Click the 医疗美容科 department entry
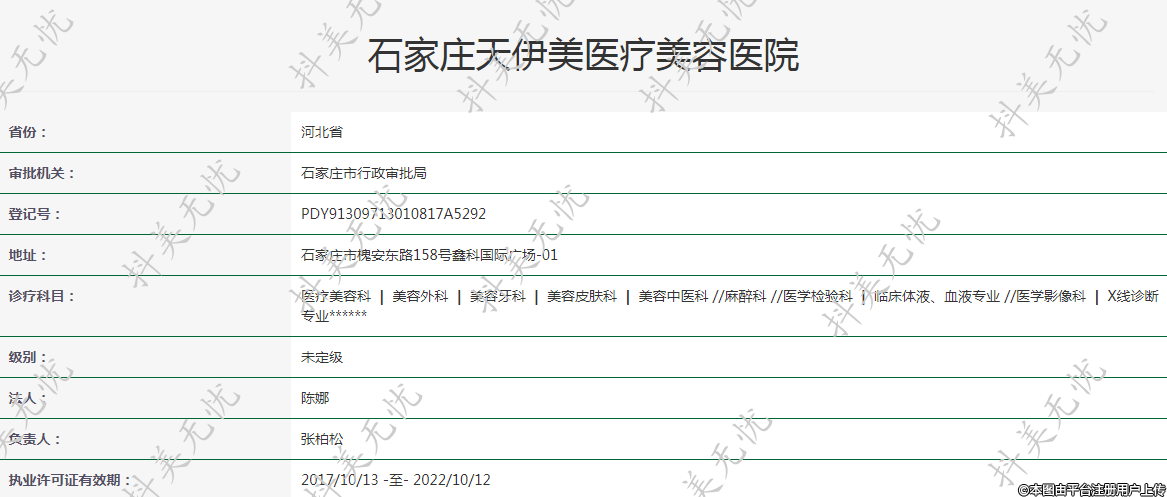Viewport: 1167px width, 497px height. point(336,296)
